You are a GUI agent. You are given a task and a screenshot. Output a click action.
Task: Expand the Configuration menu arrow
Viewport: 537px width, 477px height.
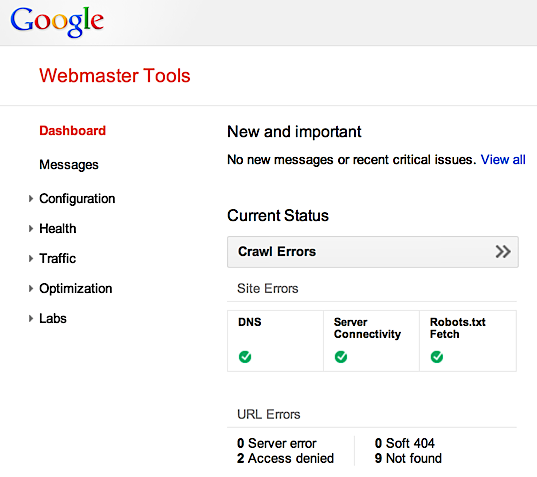coord(31,199)
